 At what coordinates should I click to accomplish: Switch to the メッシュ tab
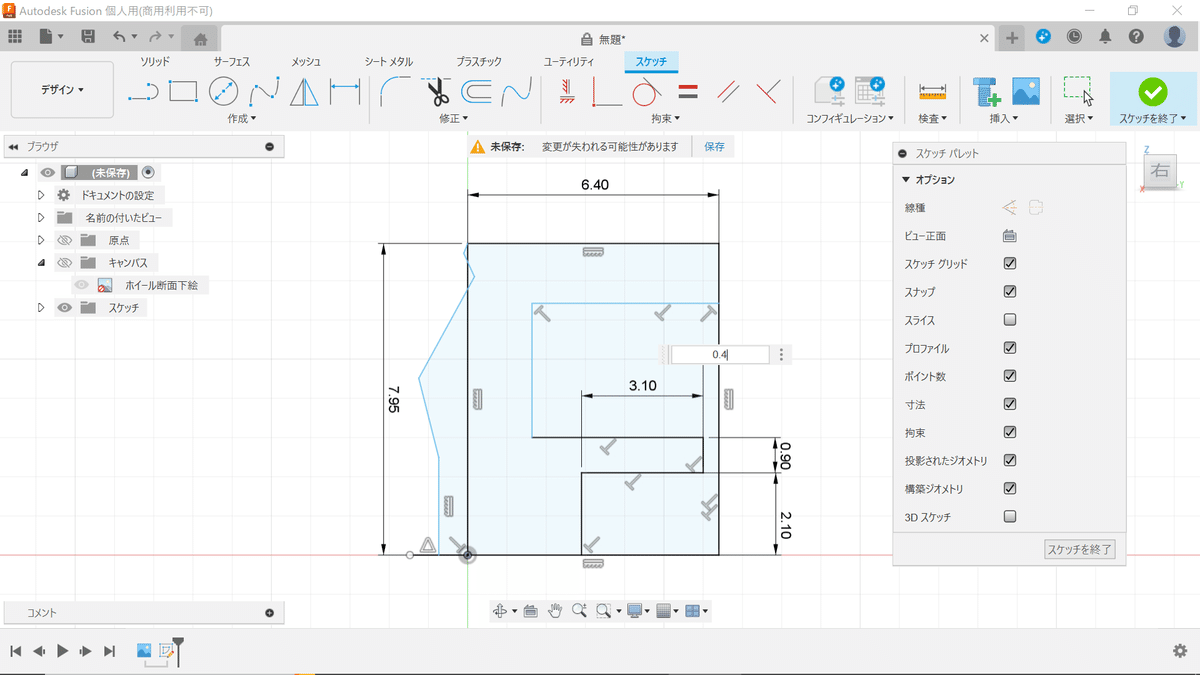[306, 62]
